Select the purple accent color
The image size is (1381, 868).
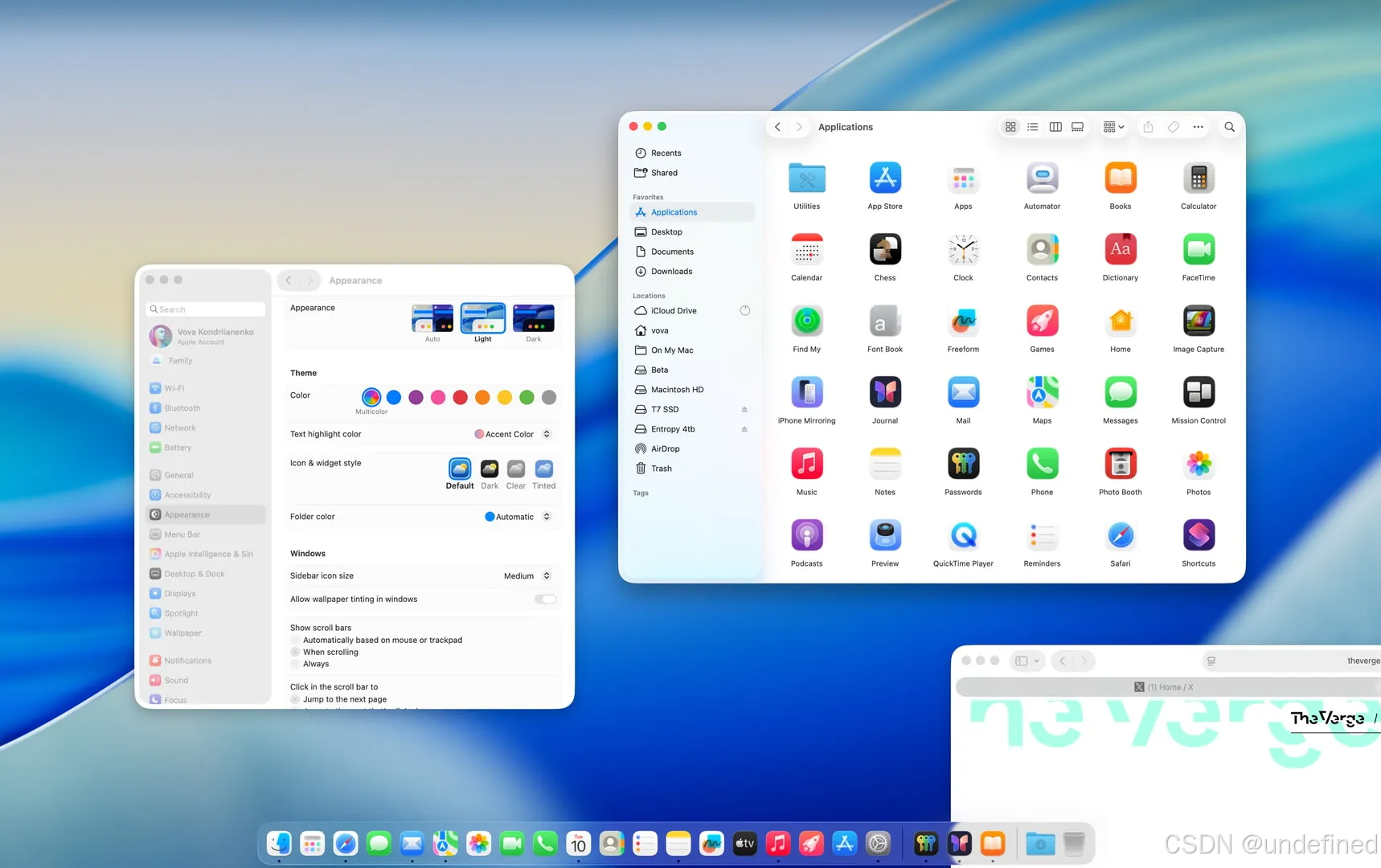tap(416, 397)
